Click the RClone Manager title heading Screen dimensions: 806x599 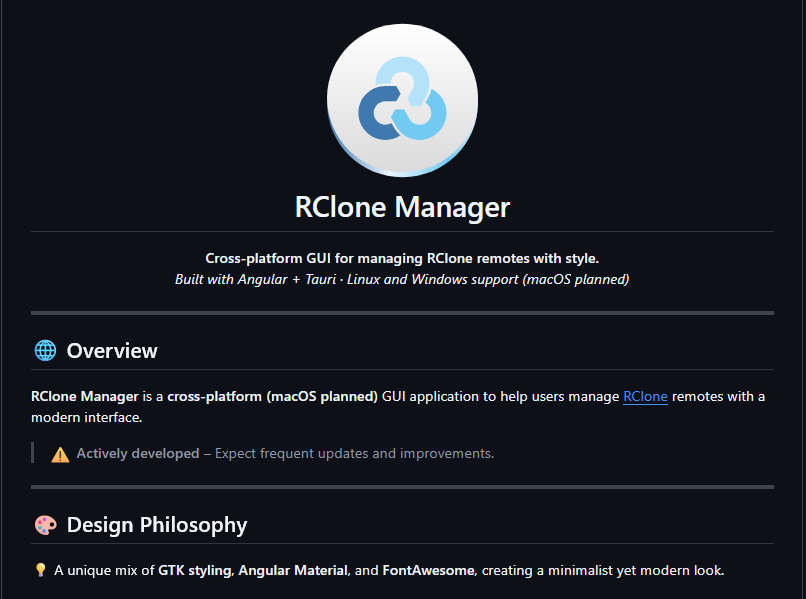[x=402, y=207]
